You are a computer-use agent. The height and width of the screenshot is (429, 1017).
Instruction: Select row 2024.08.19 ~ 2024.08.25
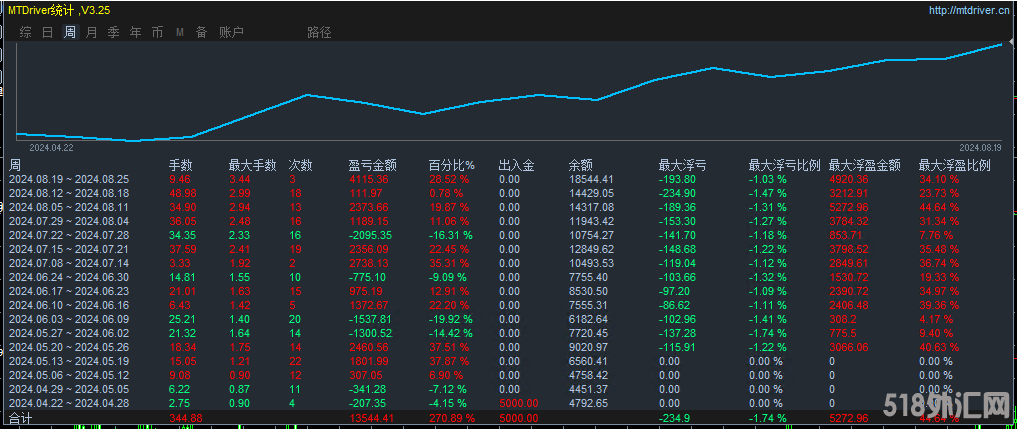(506, 179)
